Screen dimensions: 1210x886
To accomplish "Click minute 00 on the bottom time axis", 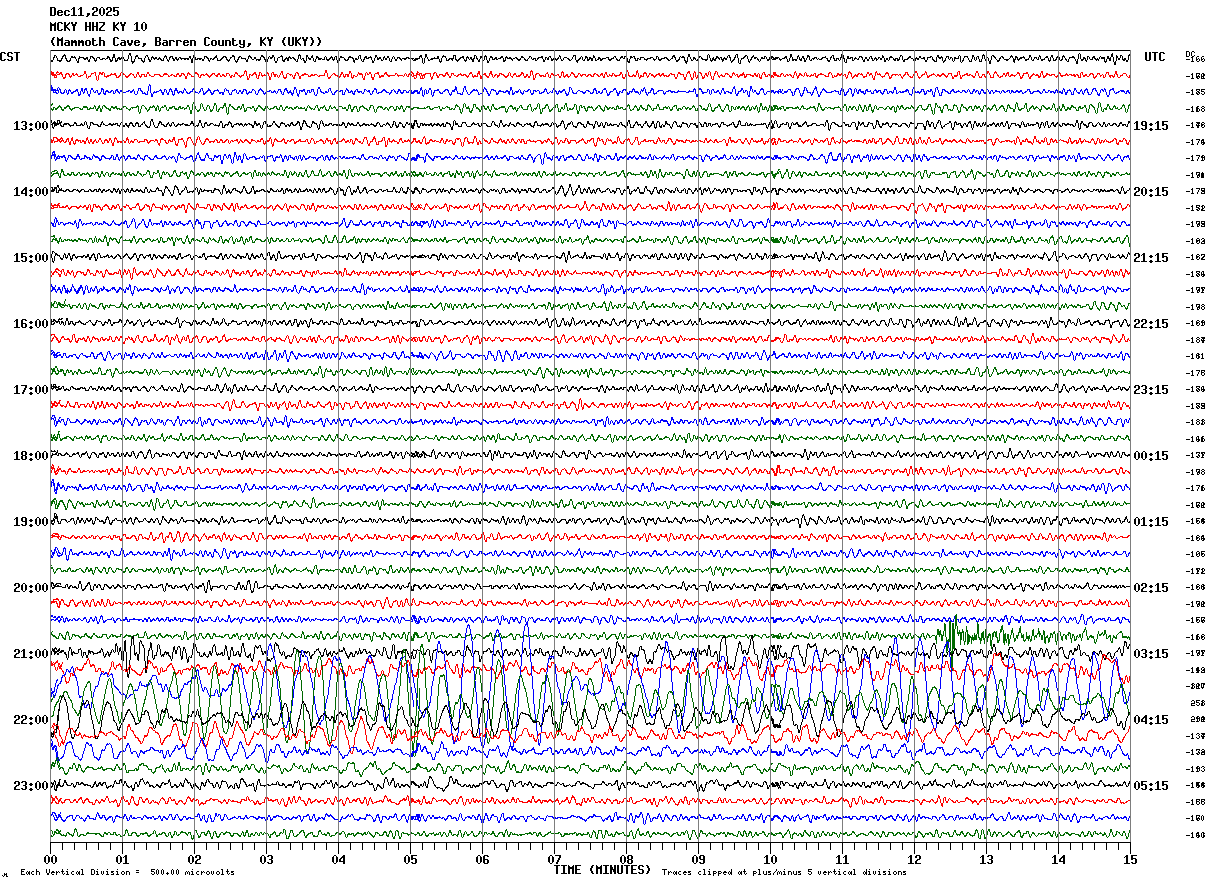I will tap(50, 859).
